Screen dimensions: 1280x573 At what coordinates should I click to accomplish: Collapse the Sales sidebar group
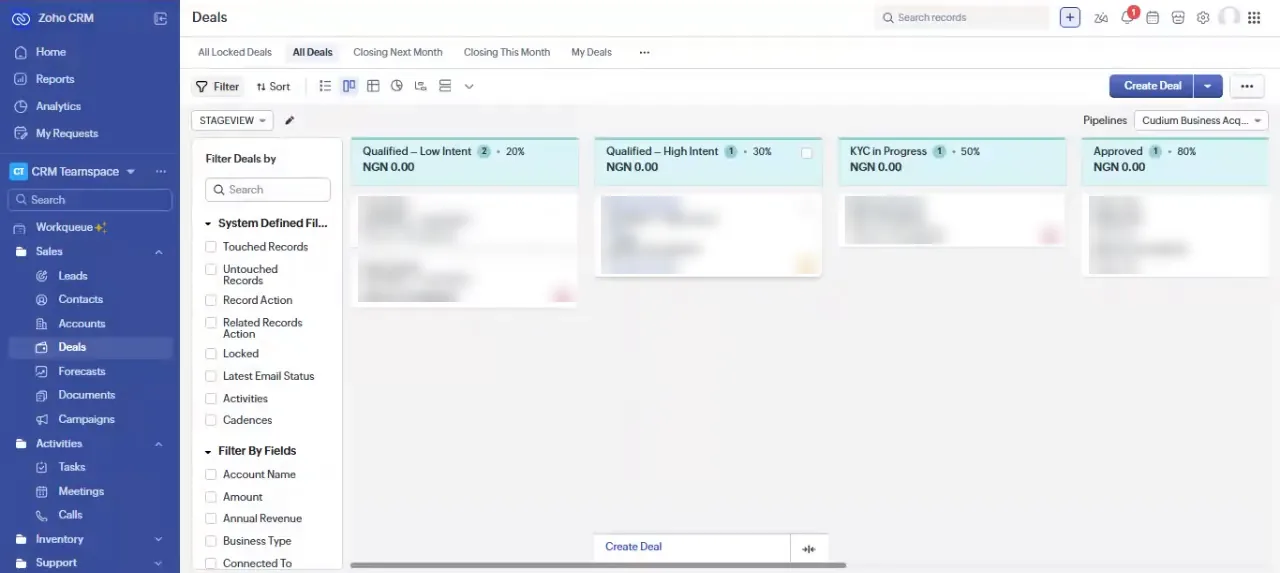pyautogui.click(x=159, y=252)
